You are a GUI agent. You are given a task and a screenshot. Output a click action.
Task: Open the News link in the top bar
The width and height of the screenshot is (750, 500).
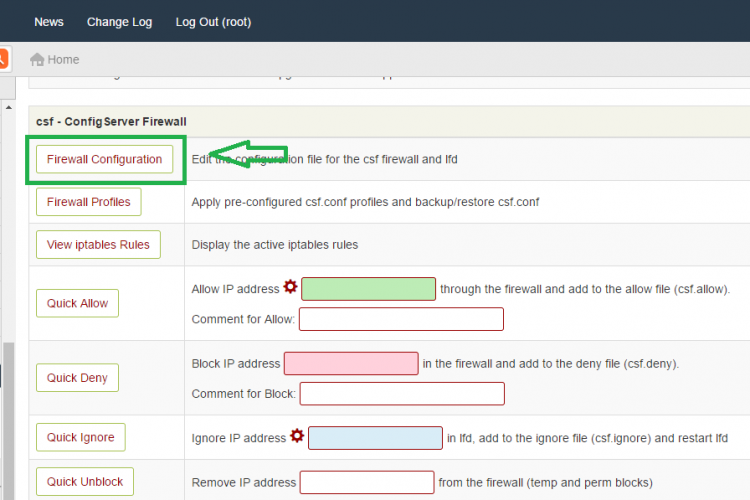49,22
